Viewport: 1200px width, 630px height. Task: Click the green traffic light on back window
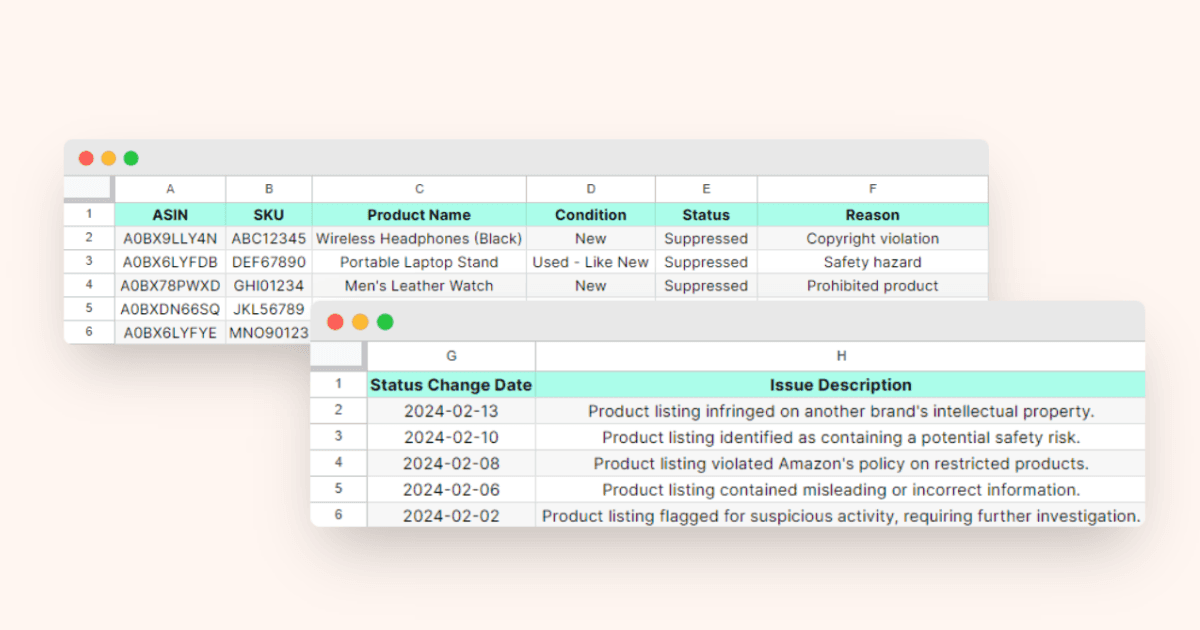click(131, 157)
